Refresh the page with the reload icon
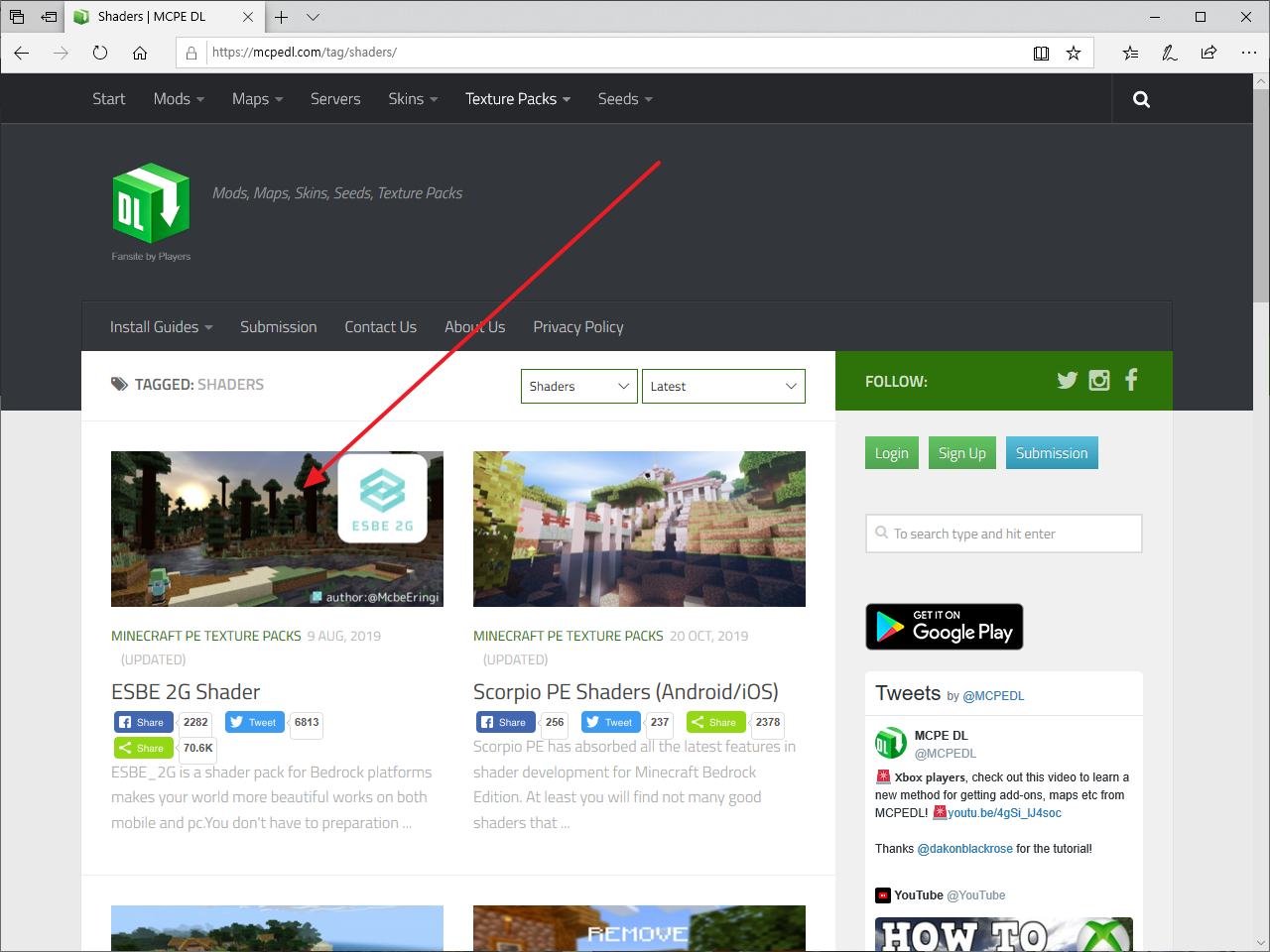 (x=100, y=53)
